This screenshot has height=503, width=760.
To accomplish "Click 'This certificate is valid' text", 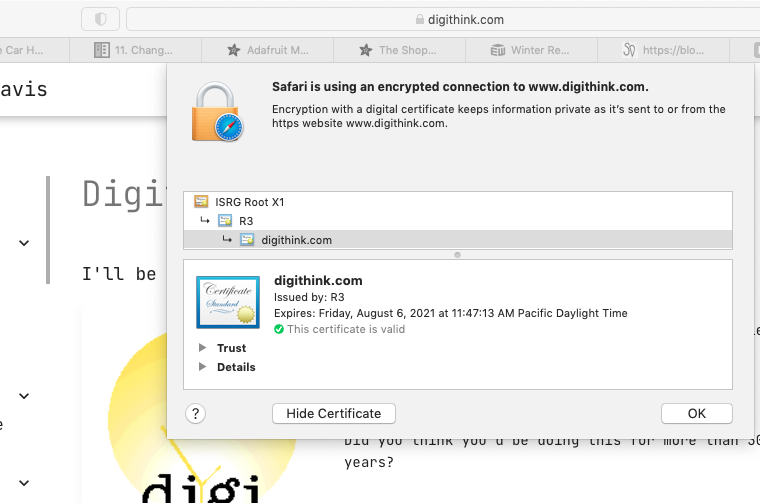I will [346, 330].
